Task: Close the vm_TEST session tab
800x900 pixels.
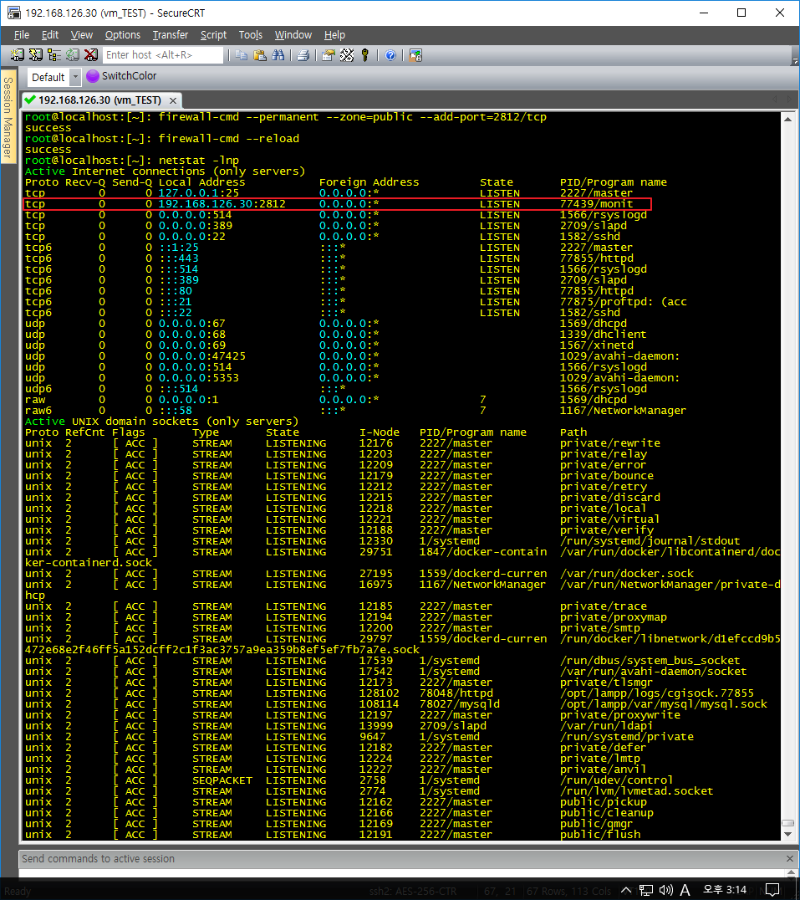Action: 173,100
